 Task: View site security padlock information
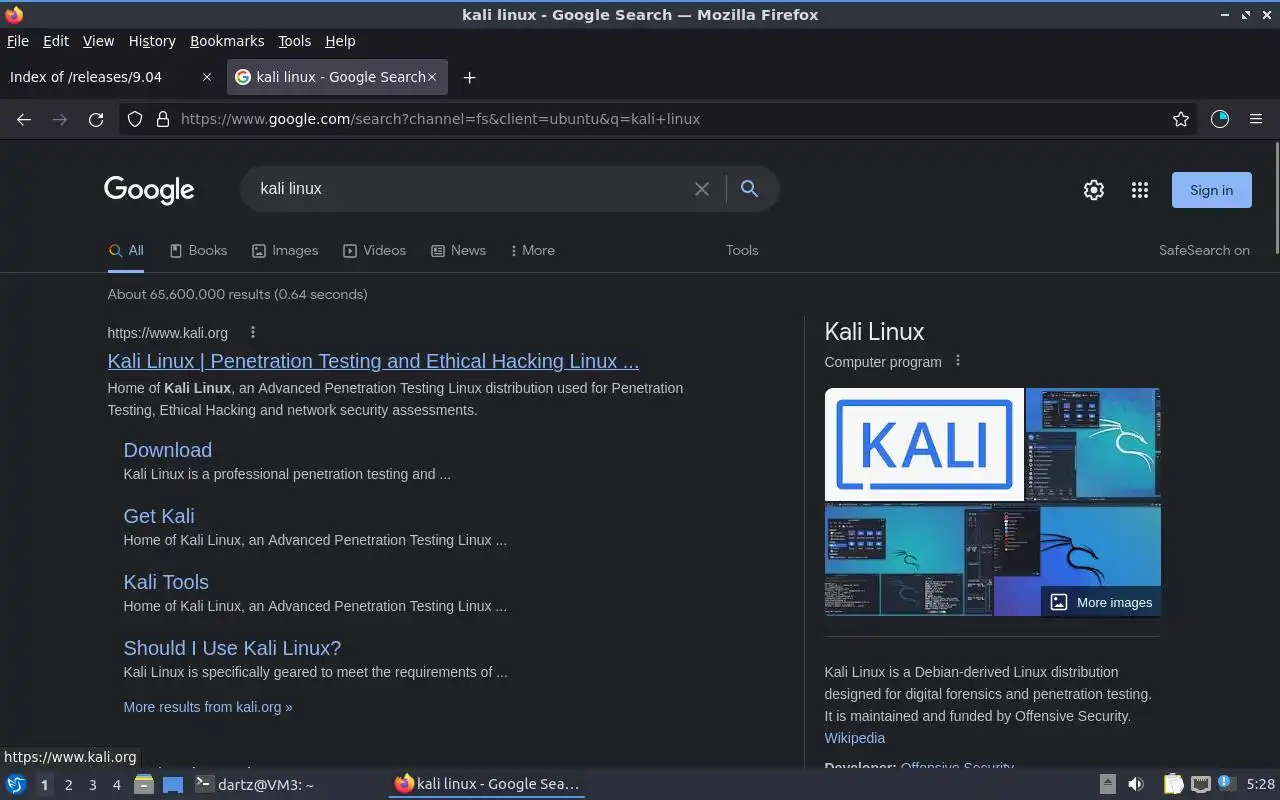click(x=163, y=119)
